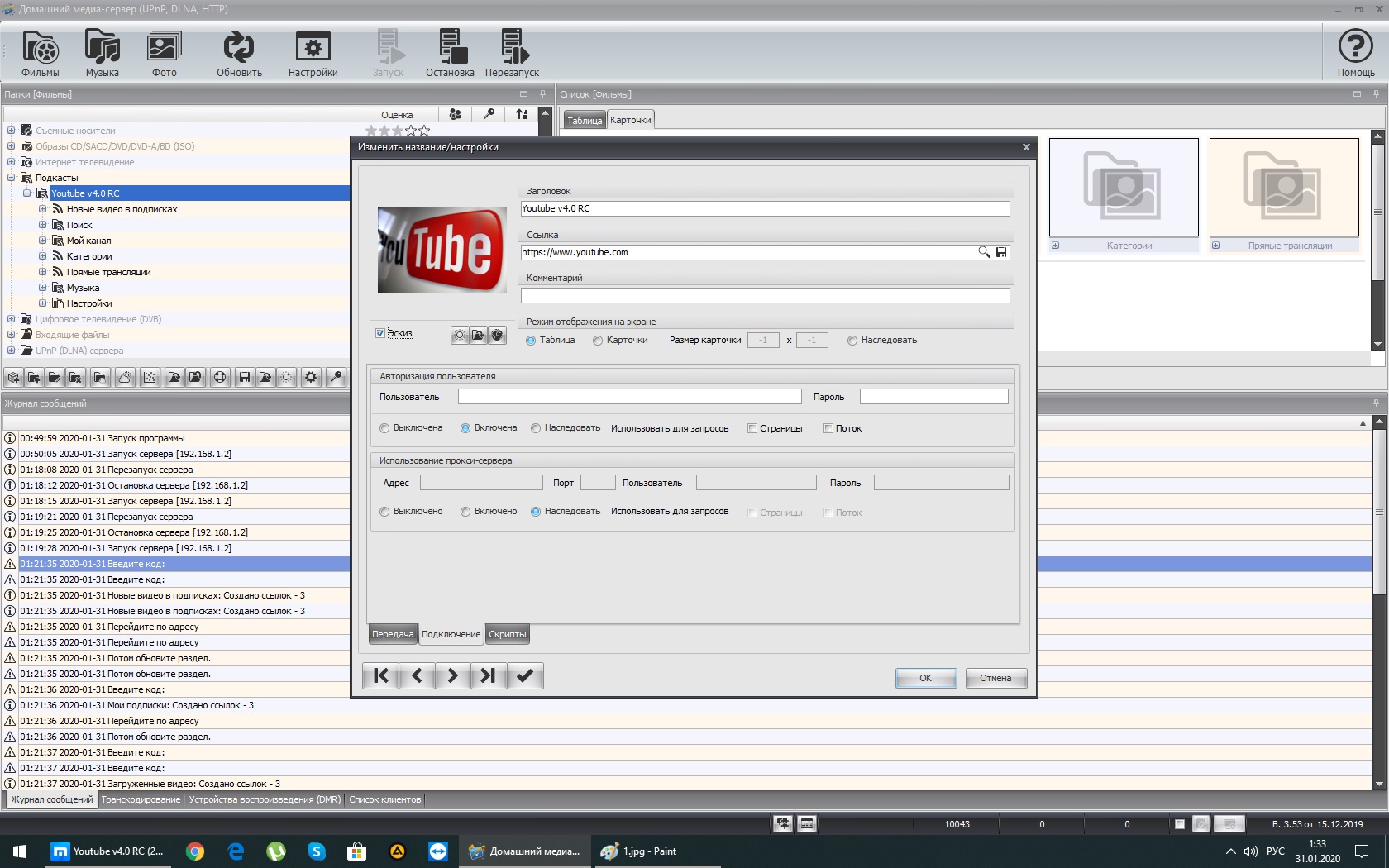This screenshot has height=868, width=1389.
Task: Collapse the Youtube v4.0 RC tree node
Action: click(26, 193)
